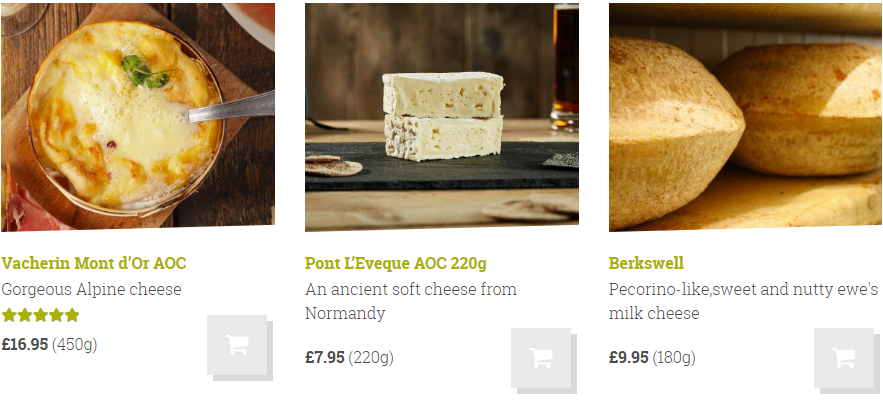Open the Vacherin Mont d'Or AOC title link
This screenshot has width=883, height=407.
tap(93, 263)
